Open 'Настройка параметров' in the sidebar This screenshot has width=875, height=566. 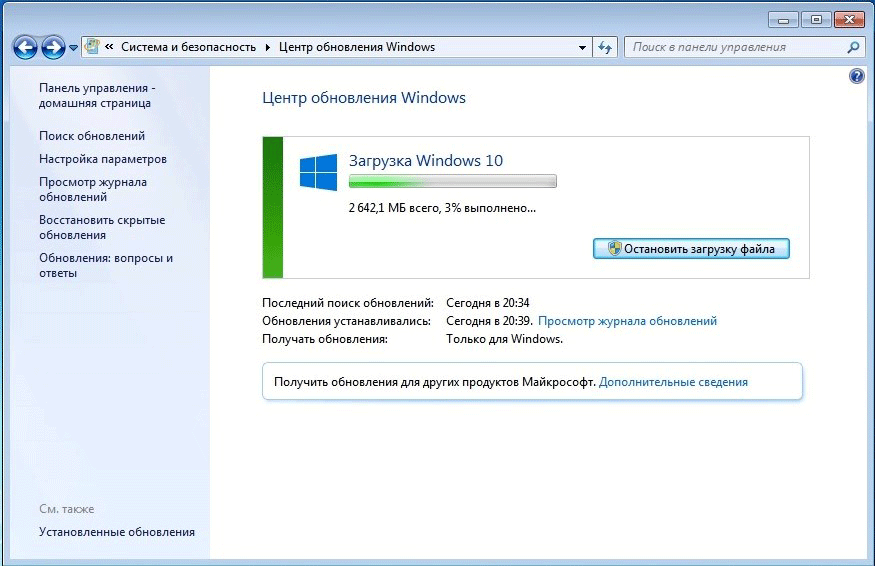[103, 159]
